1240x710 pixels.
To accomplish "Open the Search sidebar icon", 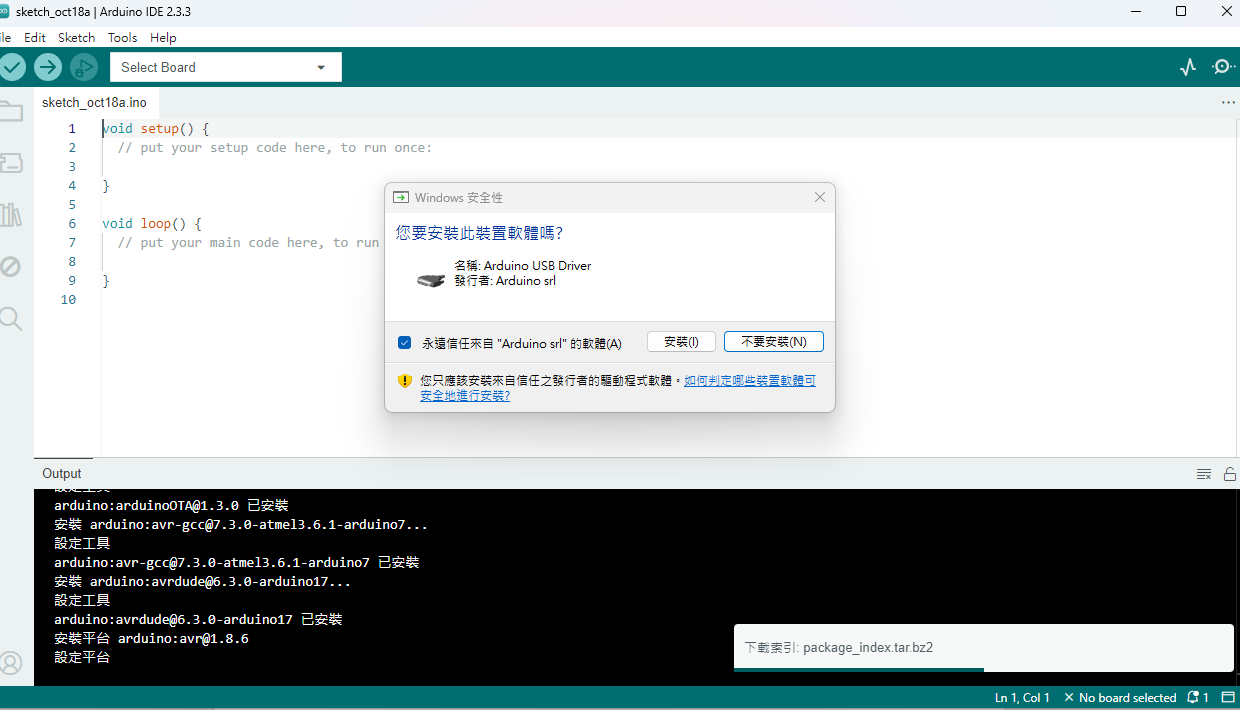I will (11, 319).
